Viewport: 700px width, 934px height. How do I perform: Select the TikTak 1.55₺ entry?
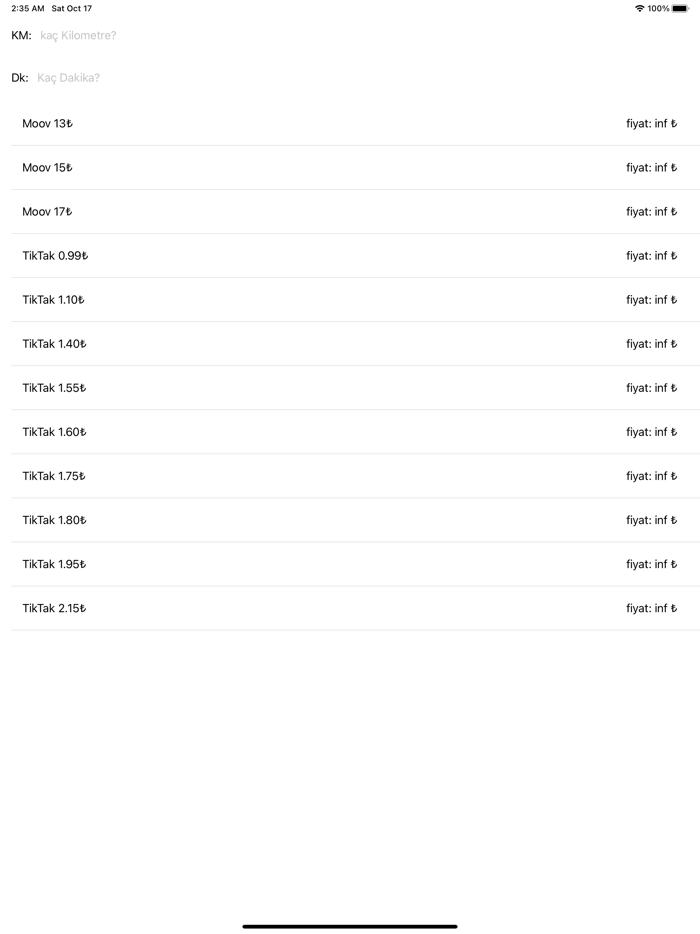(x=350, y=388)
